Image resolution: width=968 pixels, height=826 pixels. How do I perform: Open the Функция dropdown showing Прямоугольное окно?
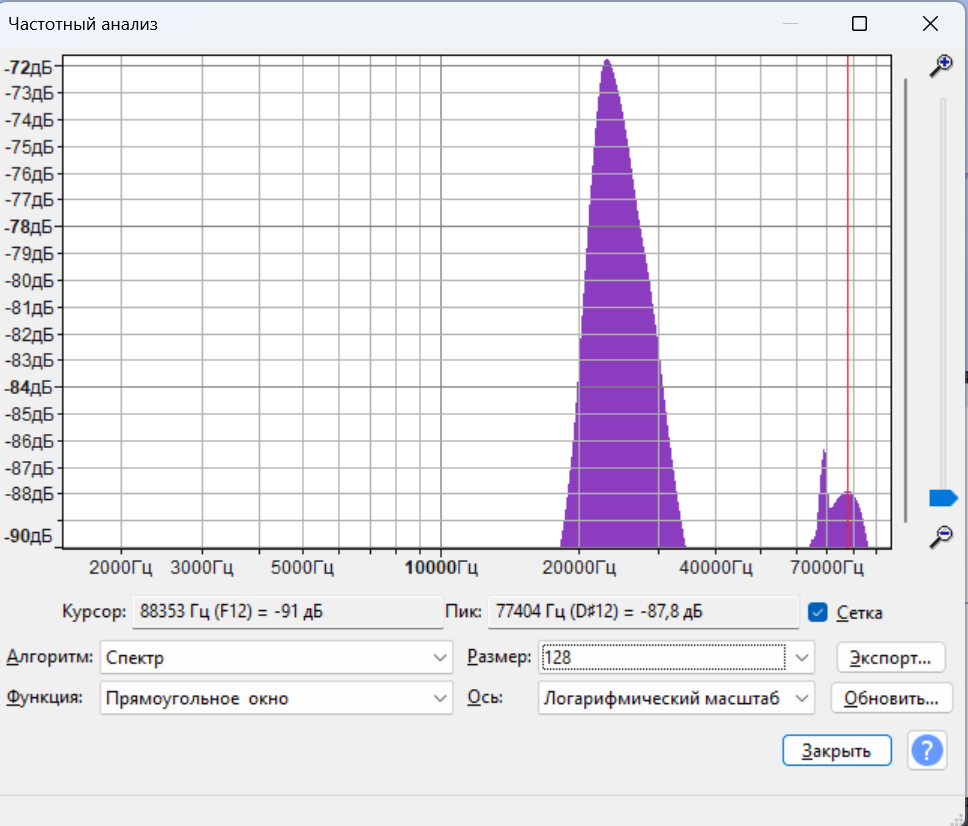[x=276, y=698]
